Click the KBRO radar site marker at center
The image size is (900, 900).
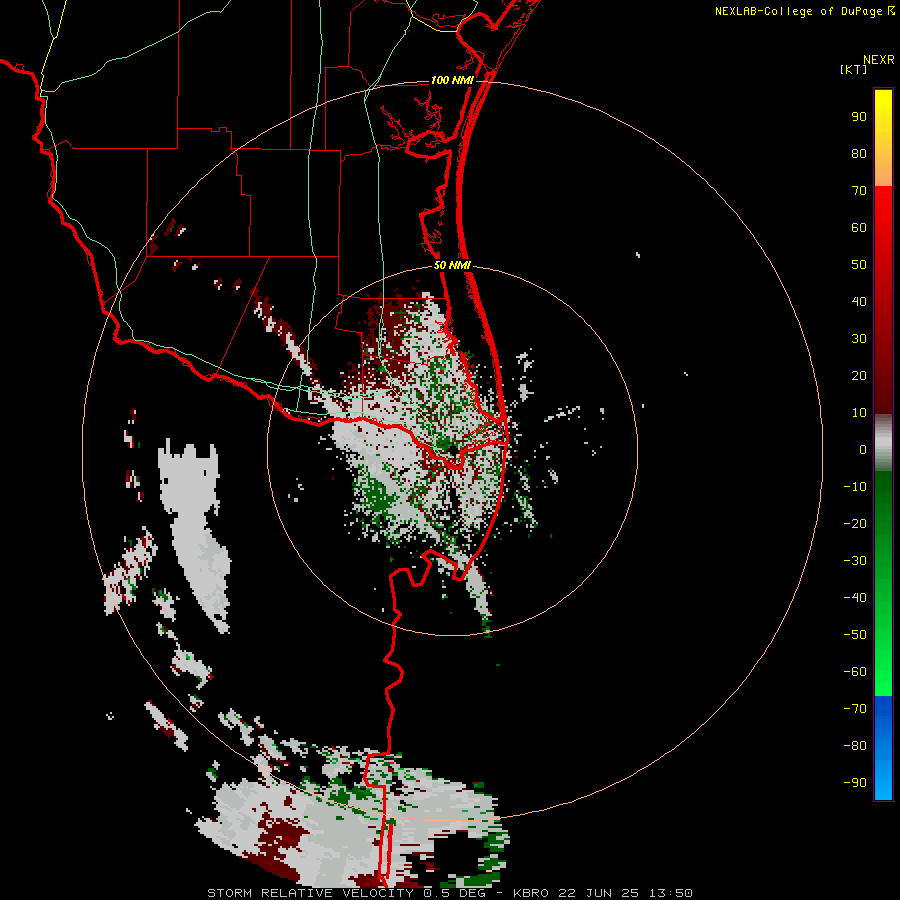(x=453, y=451)
